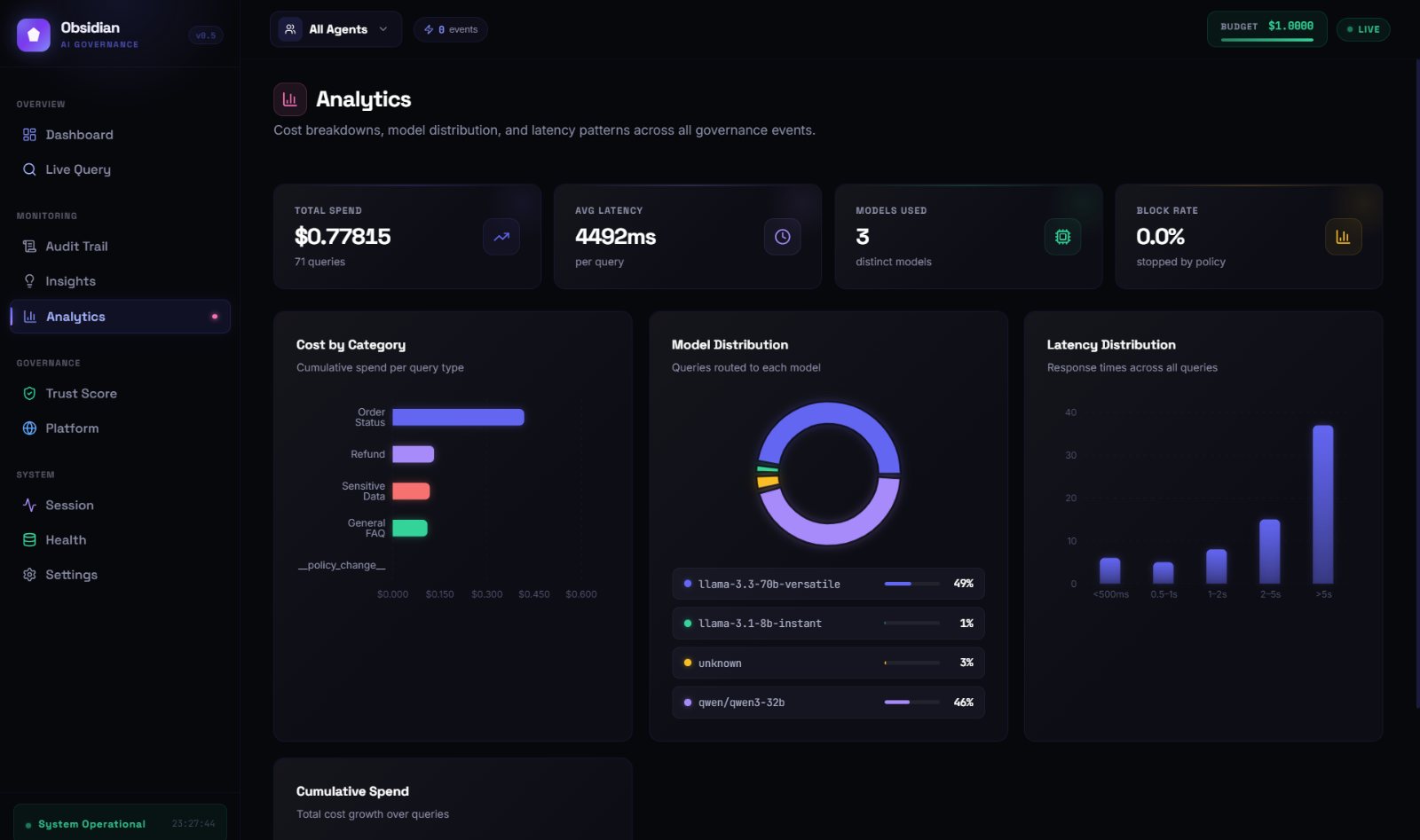Open Platform governance page
The height and width of the screenshot is (840, 1420).
[x=120, y=428]
